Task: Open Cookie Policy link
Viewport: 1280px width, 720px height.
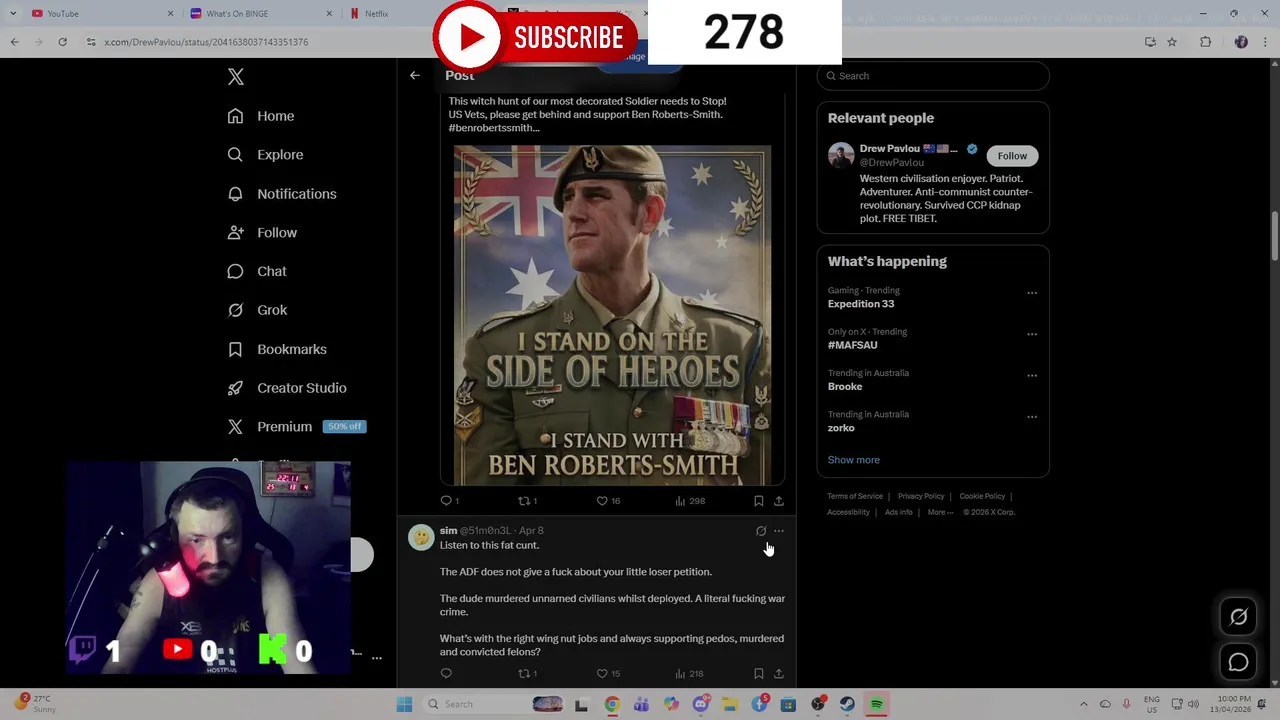Action: point(982,496)
